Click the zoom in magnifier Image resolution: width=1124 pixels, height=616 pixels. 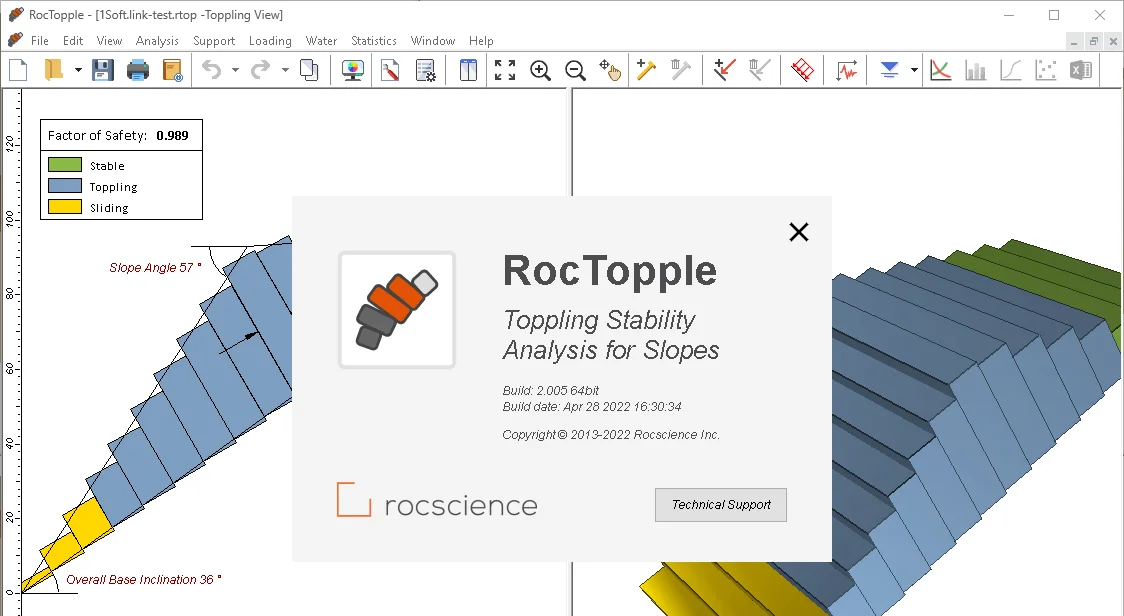[x=540, y=70]
